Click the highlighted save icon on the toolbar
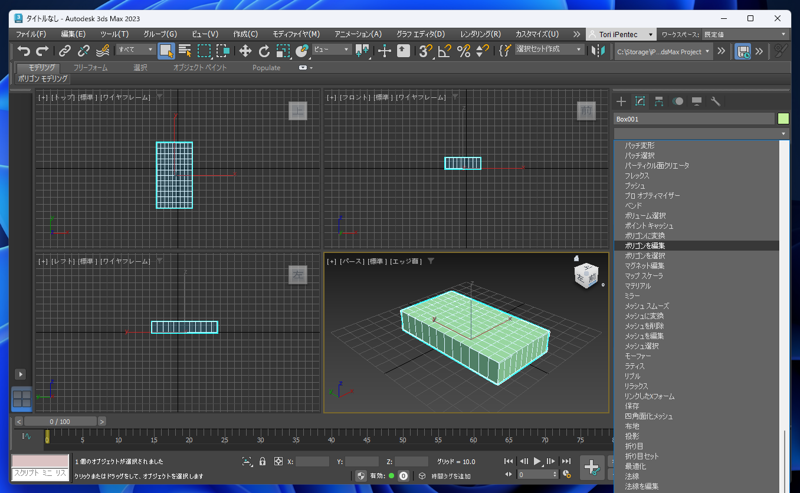This screenshot has width=800, height=493. 743,51
